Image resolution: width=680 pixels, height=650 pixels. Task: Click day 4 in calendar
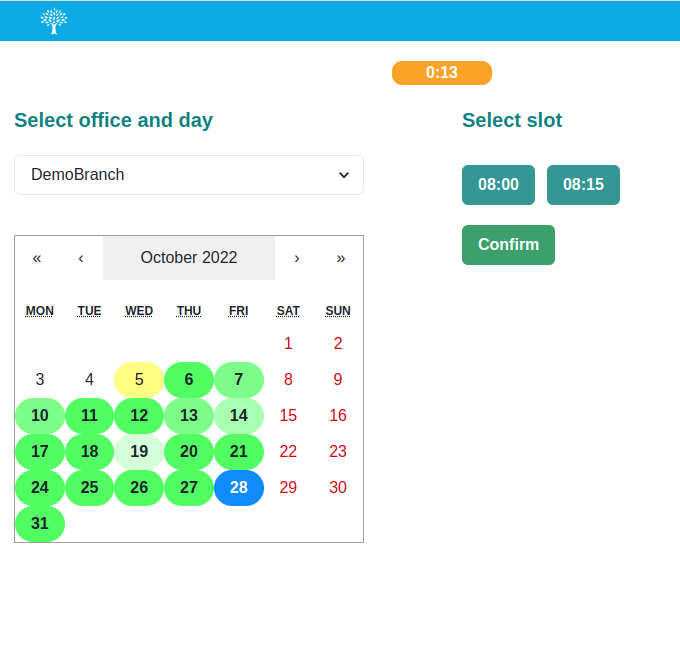pyautogui.click(x=89, y=379)
